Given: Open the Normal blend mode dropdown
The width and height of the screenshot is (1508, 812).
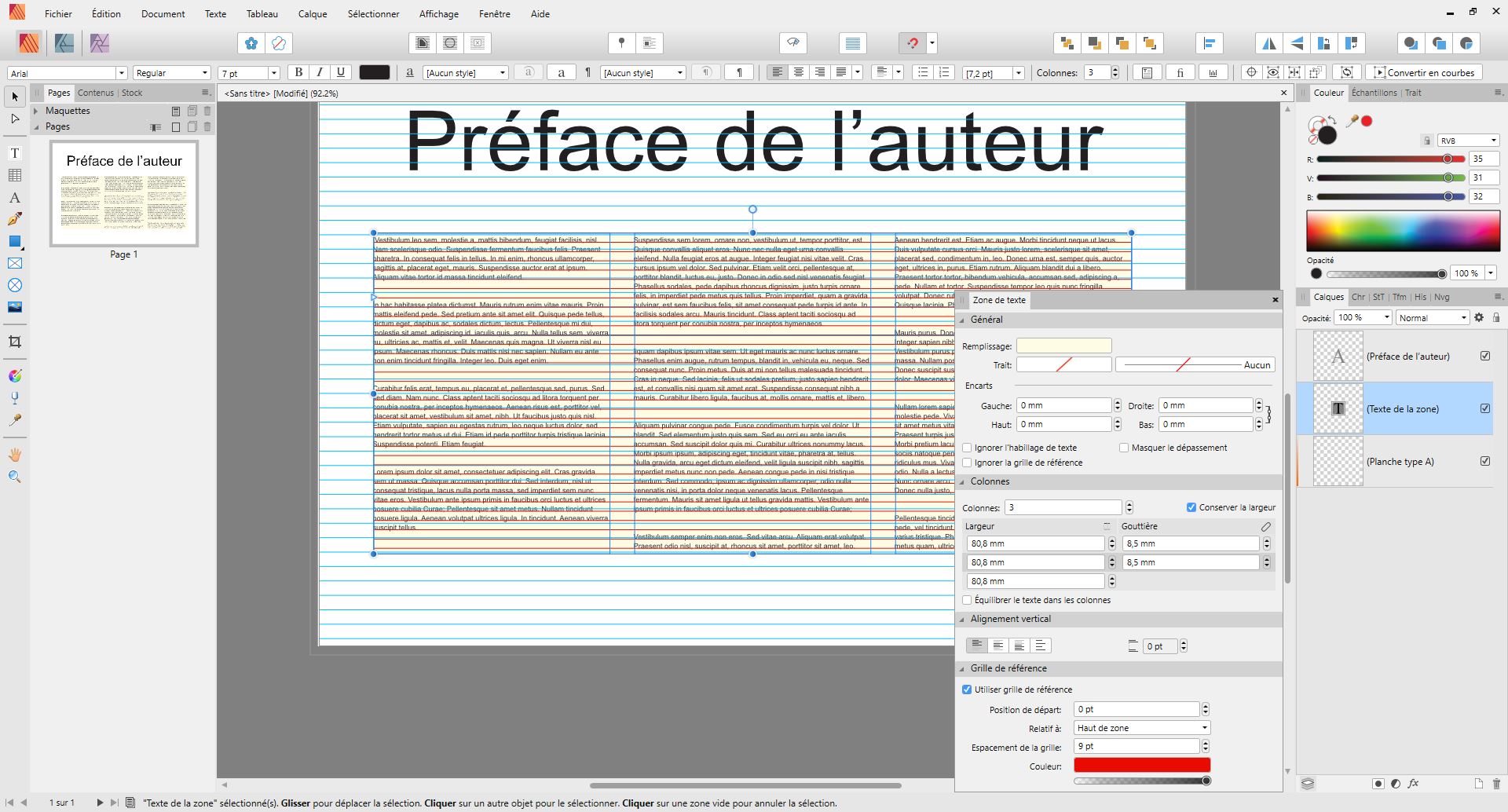Looking at the screenshot, I should coord(1433,317).
